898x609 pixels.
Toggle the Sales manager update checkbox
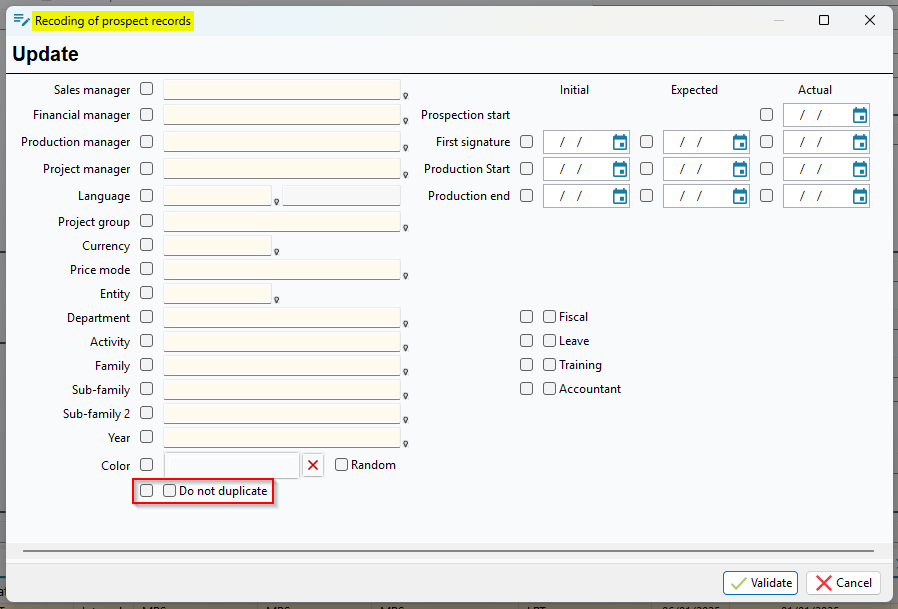point(147,89)
